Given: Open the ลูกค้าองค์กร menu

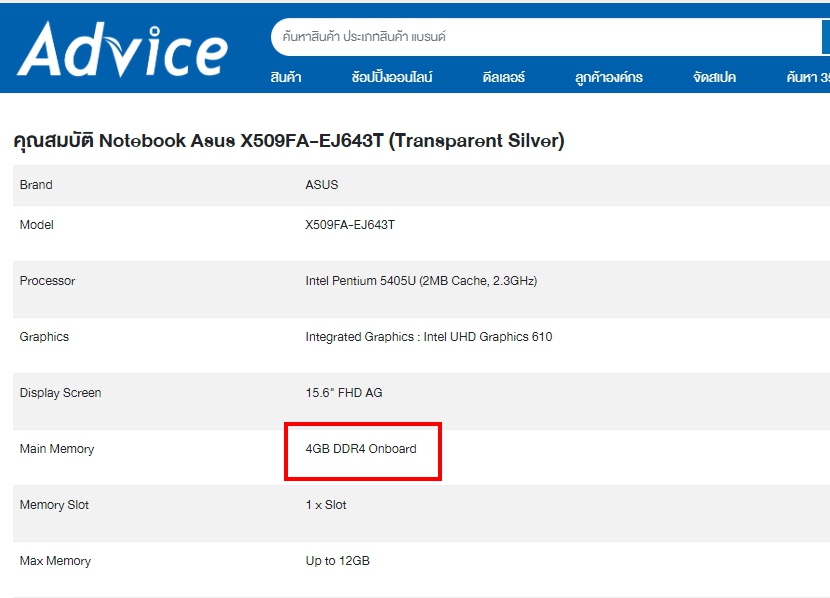Looking at the screenshot, I should coord(609,78).
